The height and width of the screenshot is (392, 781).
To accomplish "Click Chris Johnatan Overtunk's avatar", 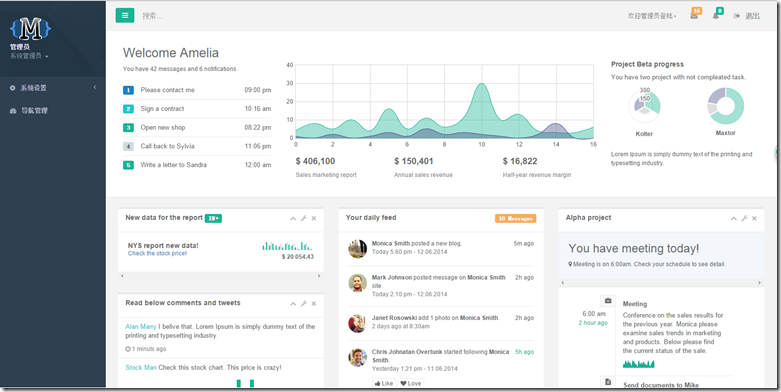I will click(x=358, y=357).
